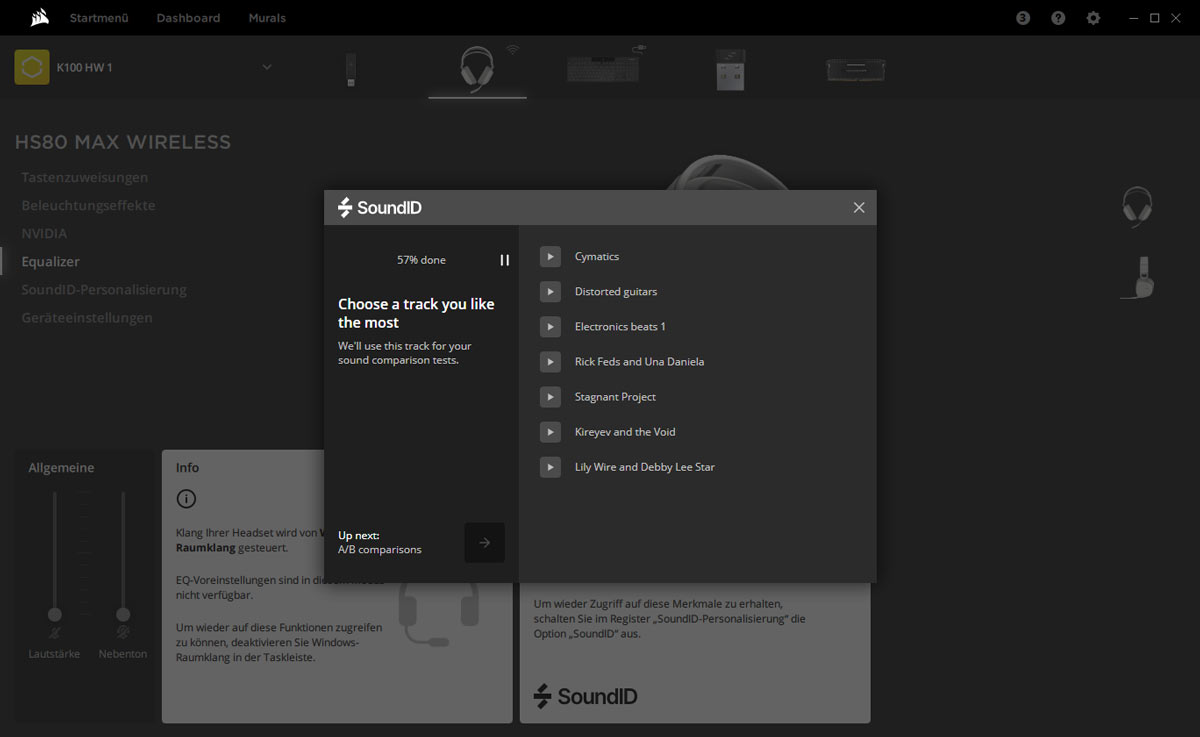Adjust the Nebenton sidetone slider
The image size is (1200, 737).
pos(123,614)
